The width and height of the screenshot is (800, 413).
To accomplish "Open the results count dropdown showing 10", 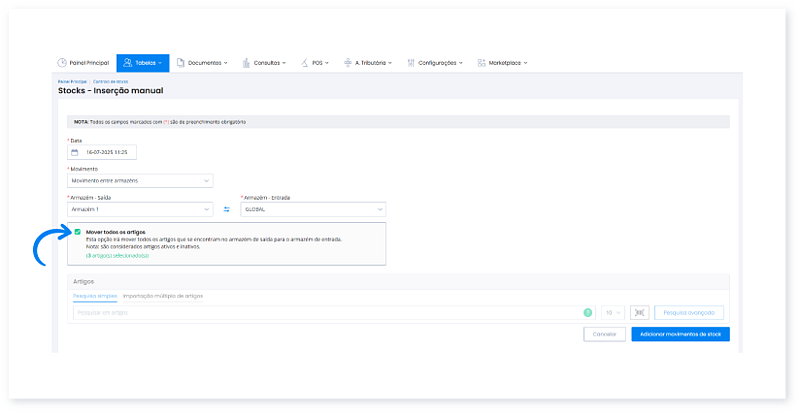I will (613, 313).
